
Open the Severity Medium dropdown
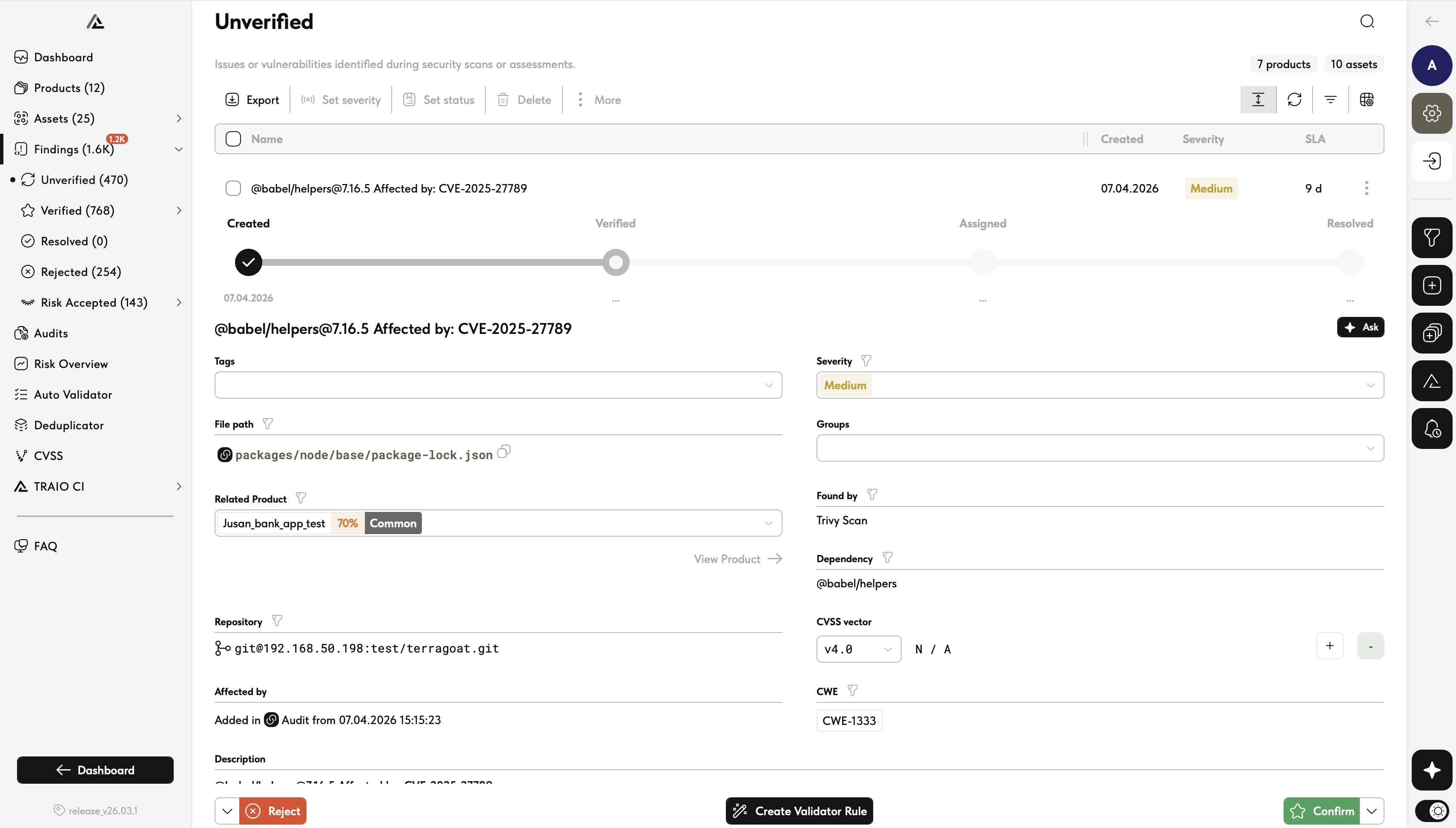[1100, 385]
